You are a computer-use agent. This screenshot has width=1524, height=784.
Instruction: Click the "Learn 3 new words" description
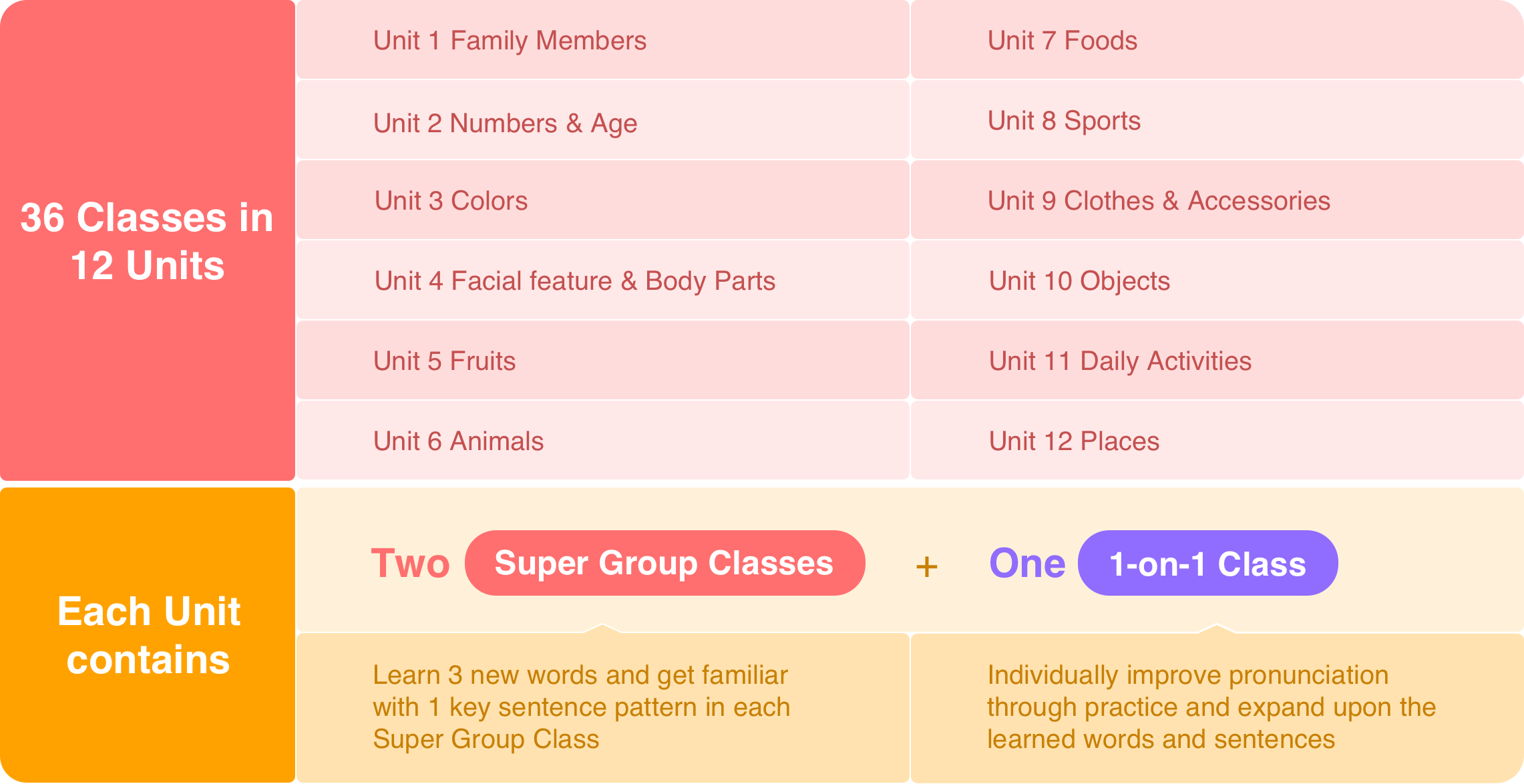click(581, 707)
